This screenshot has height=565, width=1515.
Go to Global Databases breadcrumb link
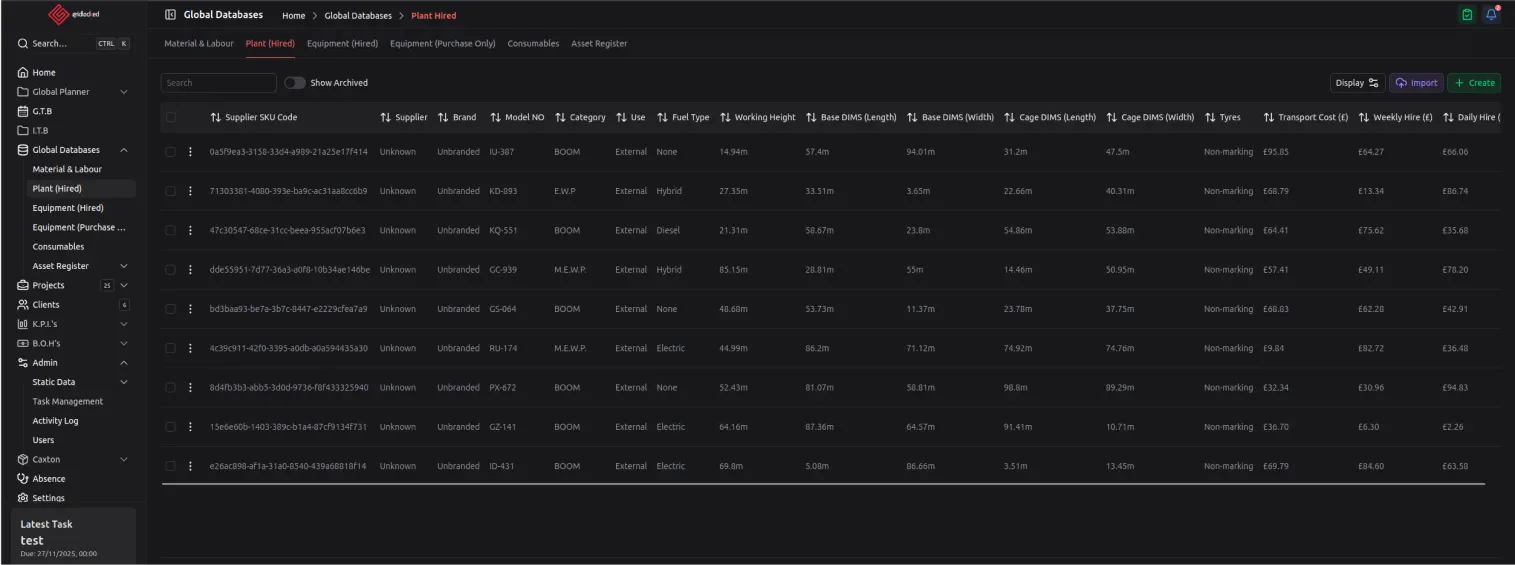[357, 16]
